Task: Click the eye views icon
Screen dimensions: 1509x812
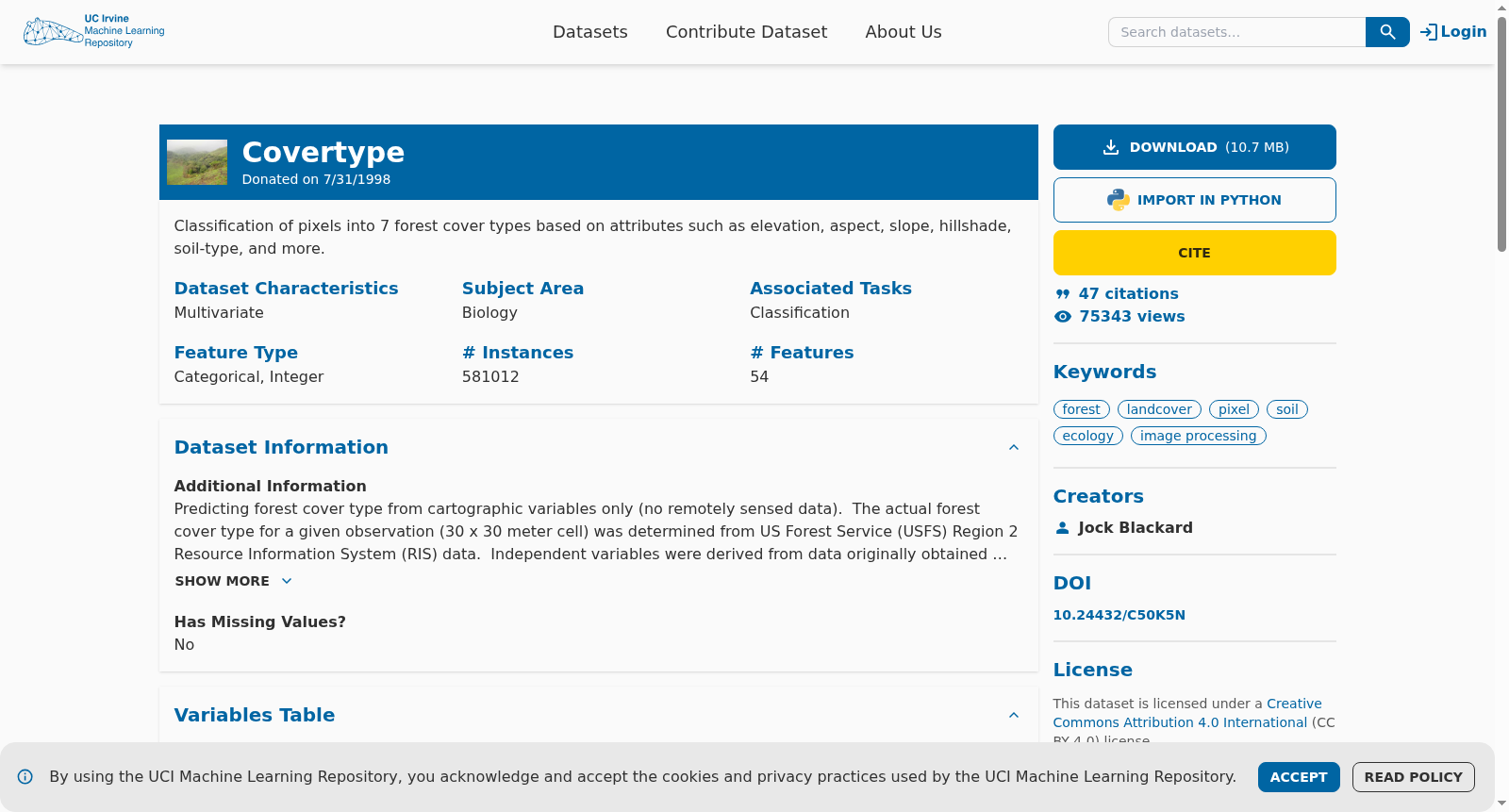Action: coord(1063,317)
